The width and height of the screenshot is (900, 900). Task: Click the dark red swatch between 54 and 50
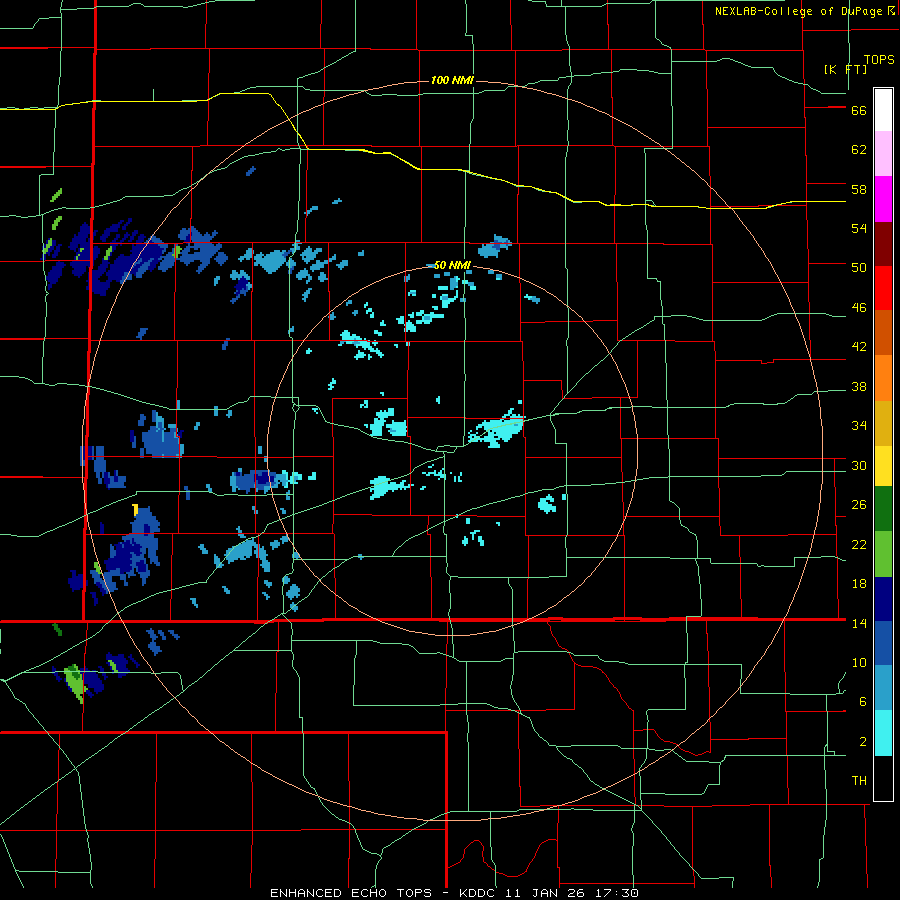(883, 243)
